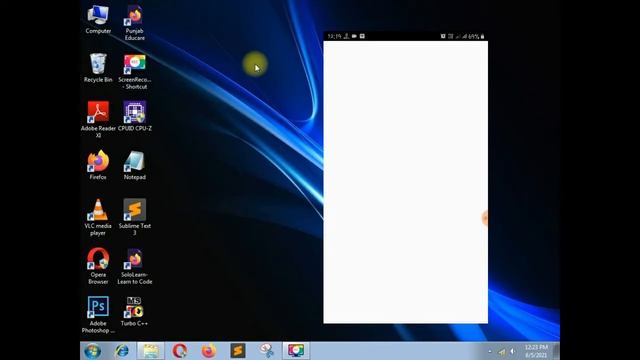Image resolution: width=640 pixels, height=360 pixels.
Task: Click the Show desktop button
Action: tap(556, 351)
